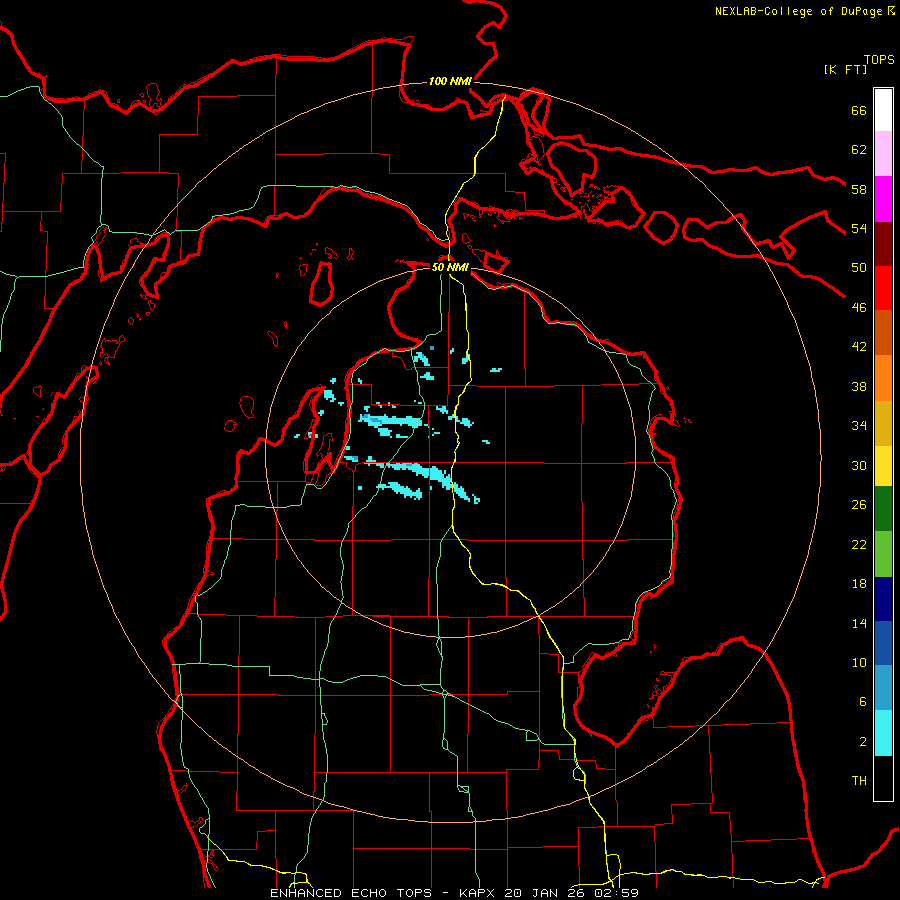Click the navy blue 18 K FT swatch

pyautogui.click(x=883, y=599)
